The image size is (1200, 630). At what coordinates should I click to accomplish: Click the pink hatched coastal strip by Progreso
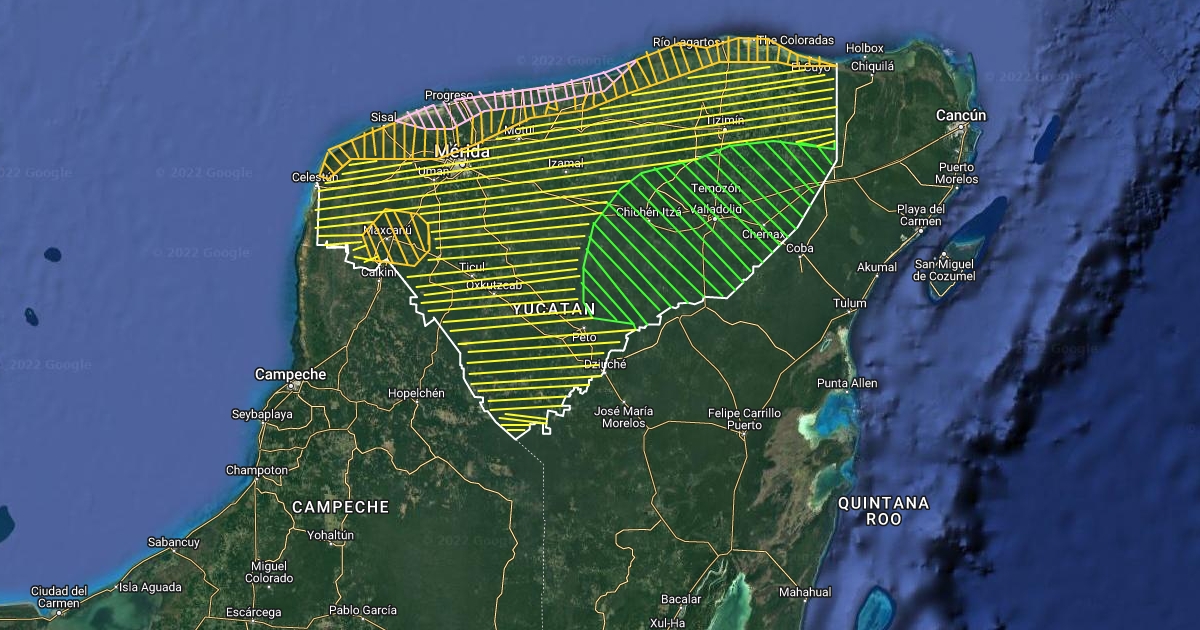click(x=520, y=96)
